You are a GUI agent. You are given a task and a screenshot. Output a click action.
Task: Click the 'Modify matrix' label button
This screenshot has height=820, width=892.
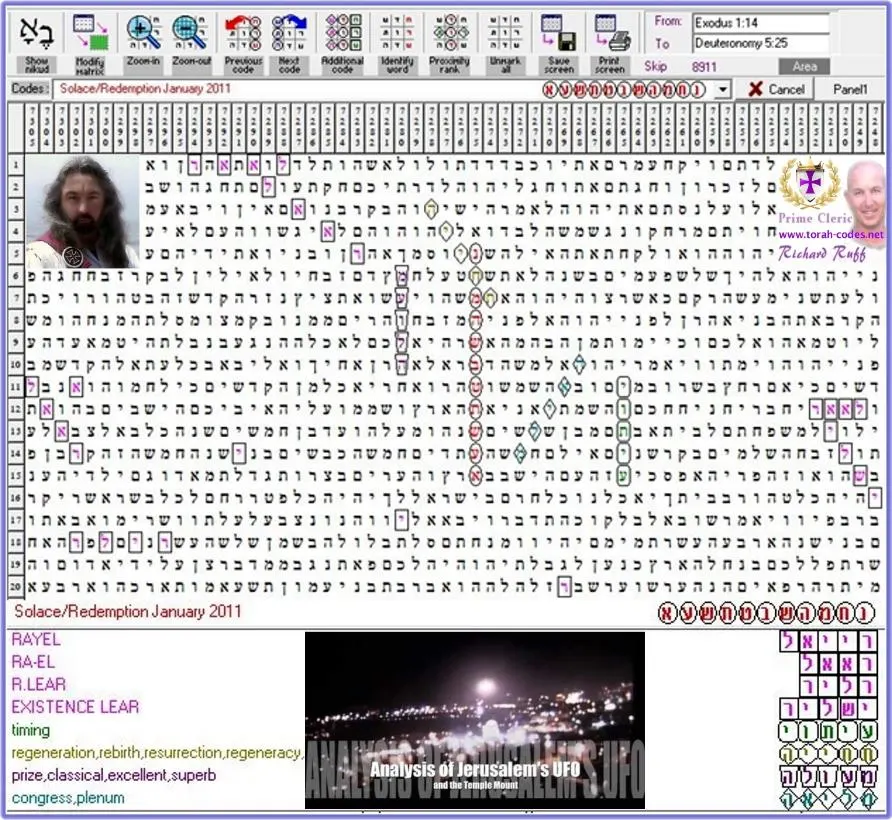90,65
